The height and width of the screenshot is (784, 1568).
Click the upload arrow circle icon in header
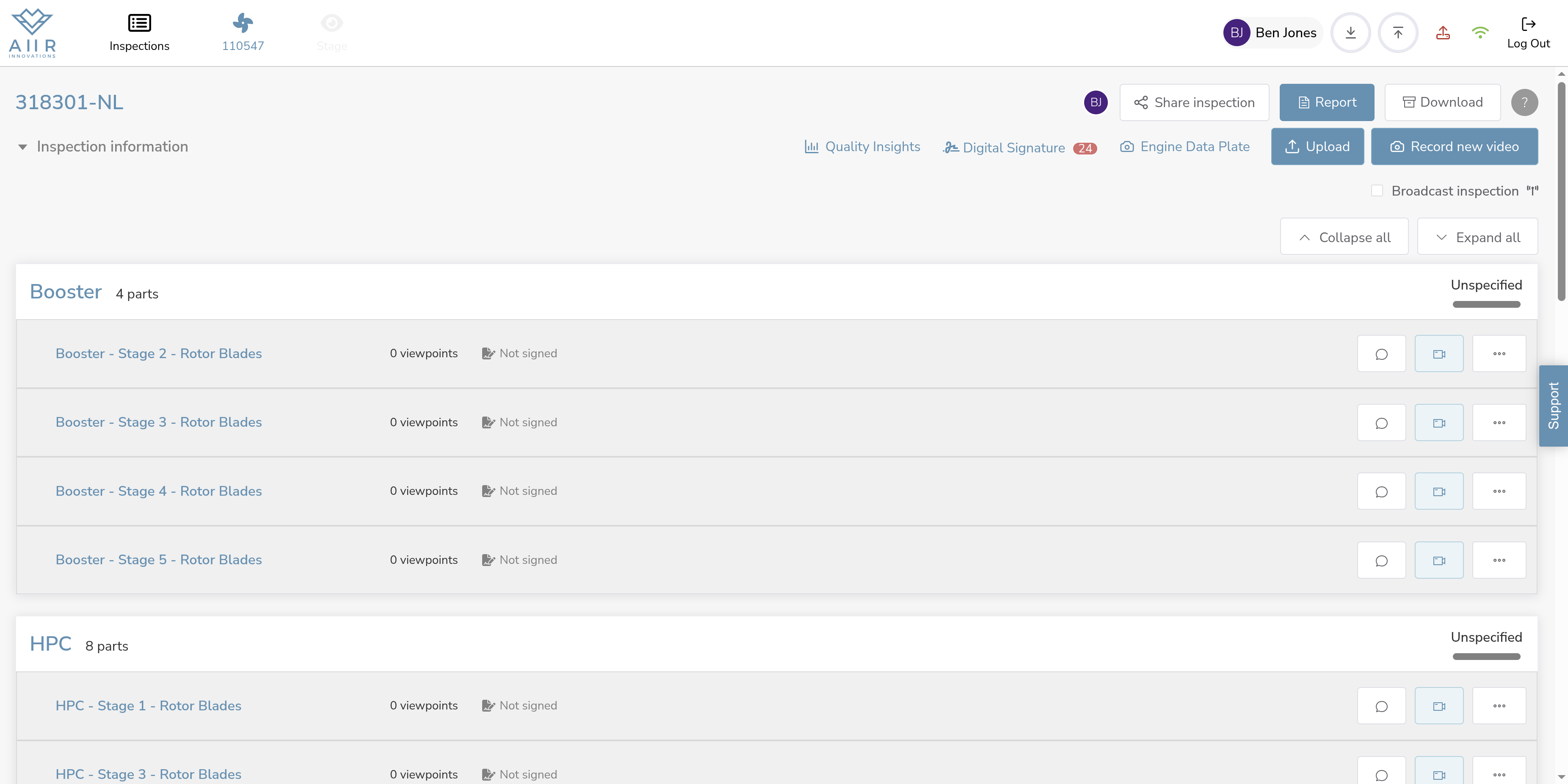(x=1397, y=33)
